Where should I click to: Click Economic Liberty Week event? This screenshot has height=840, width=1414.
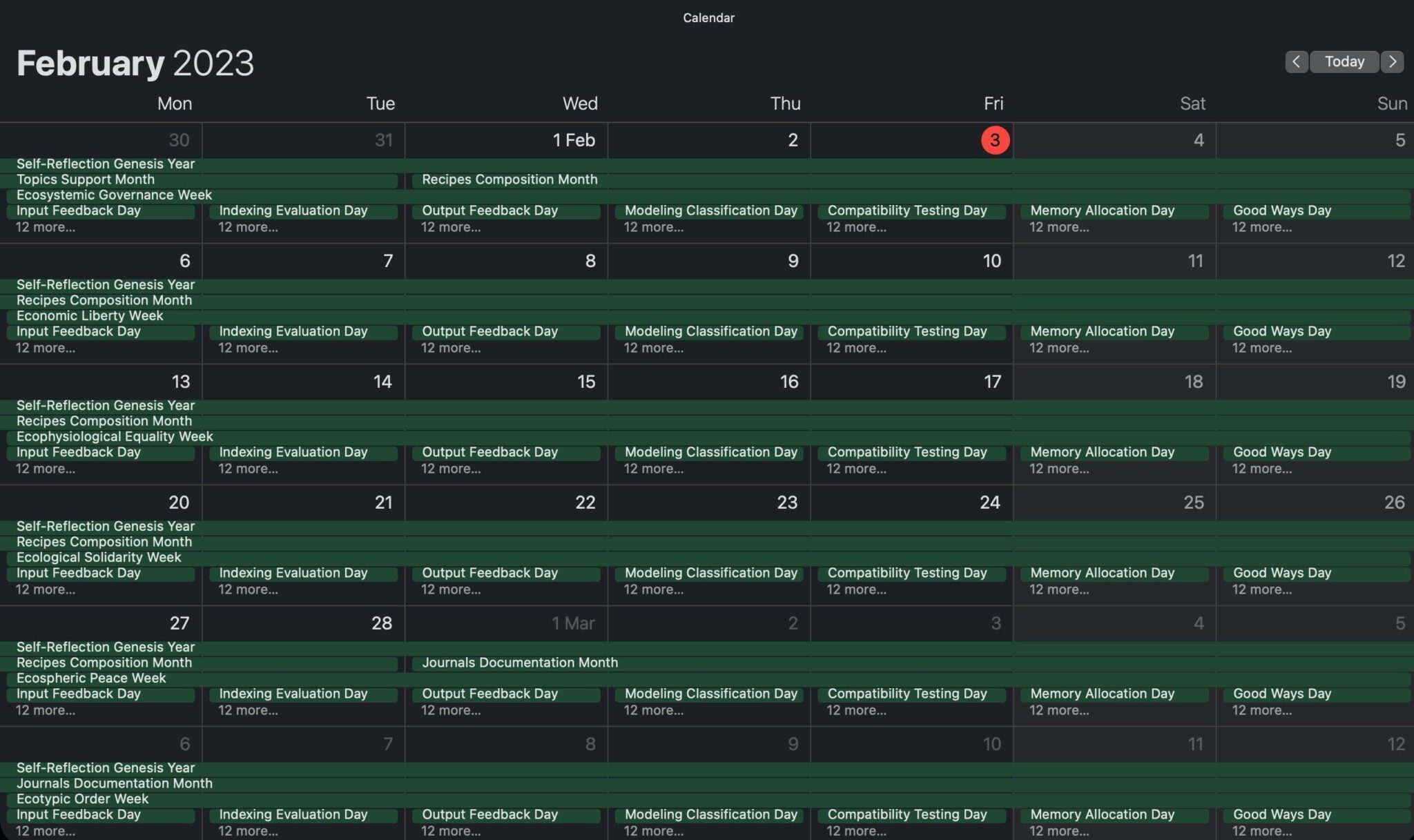coord(90,316)
